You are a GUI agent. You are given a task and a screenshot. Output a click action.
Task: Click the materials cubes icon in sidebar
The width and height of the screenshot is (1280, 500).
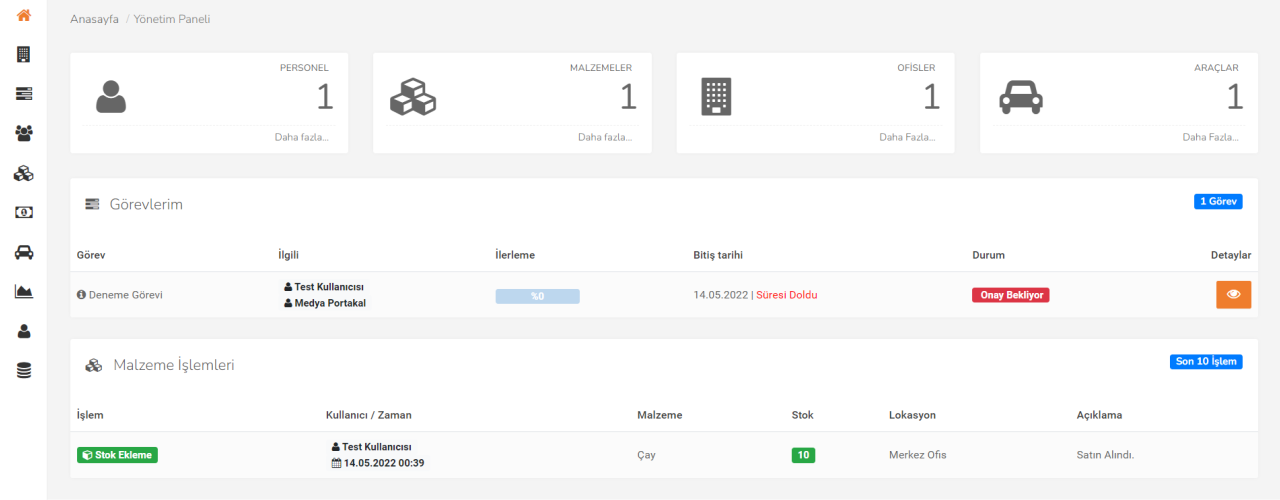point(23,173)
